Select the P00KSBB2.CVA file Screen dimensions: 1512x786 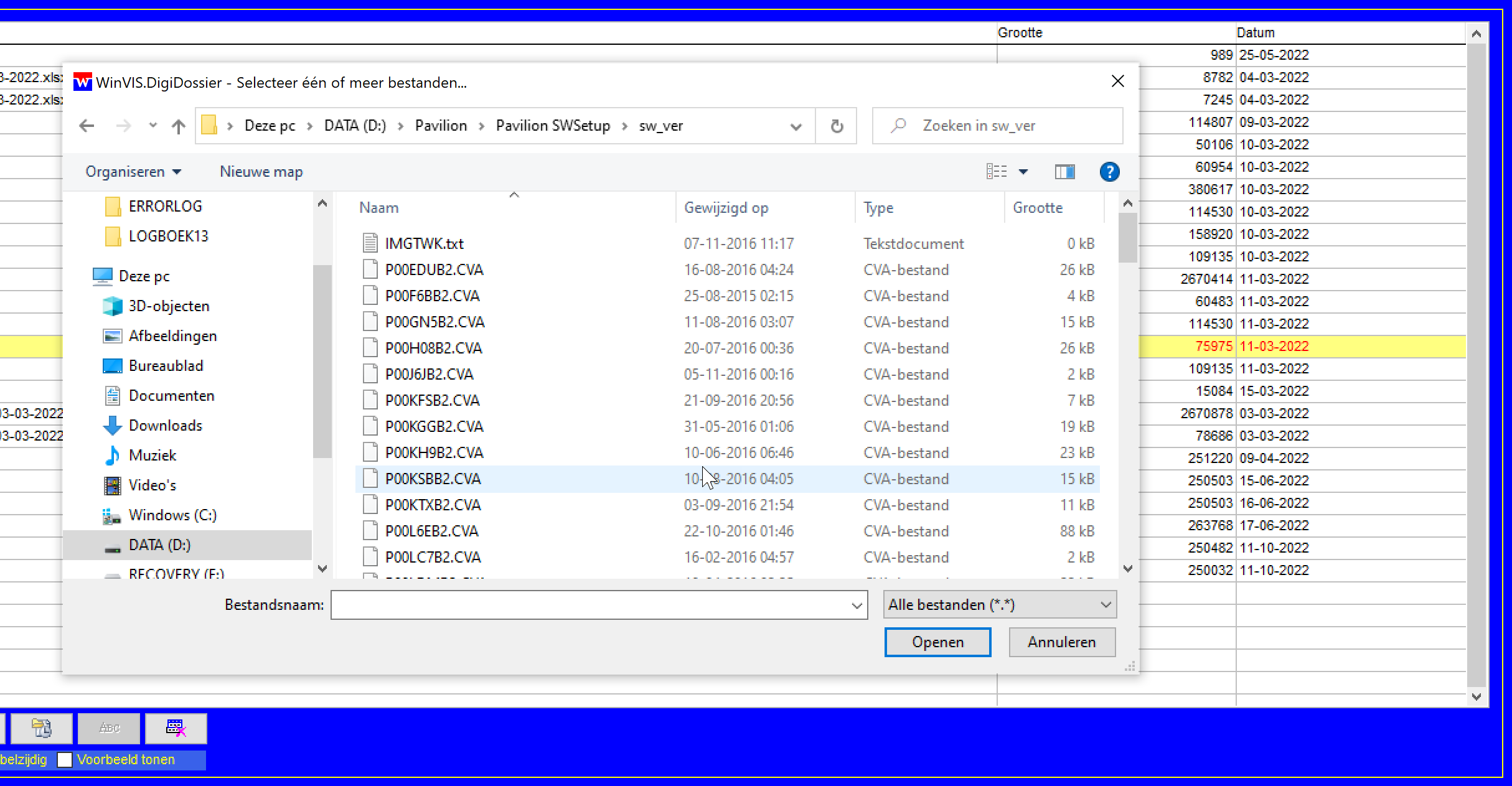click(x=433, y=479)
